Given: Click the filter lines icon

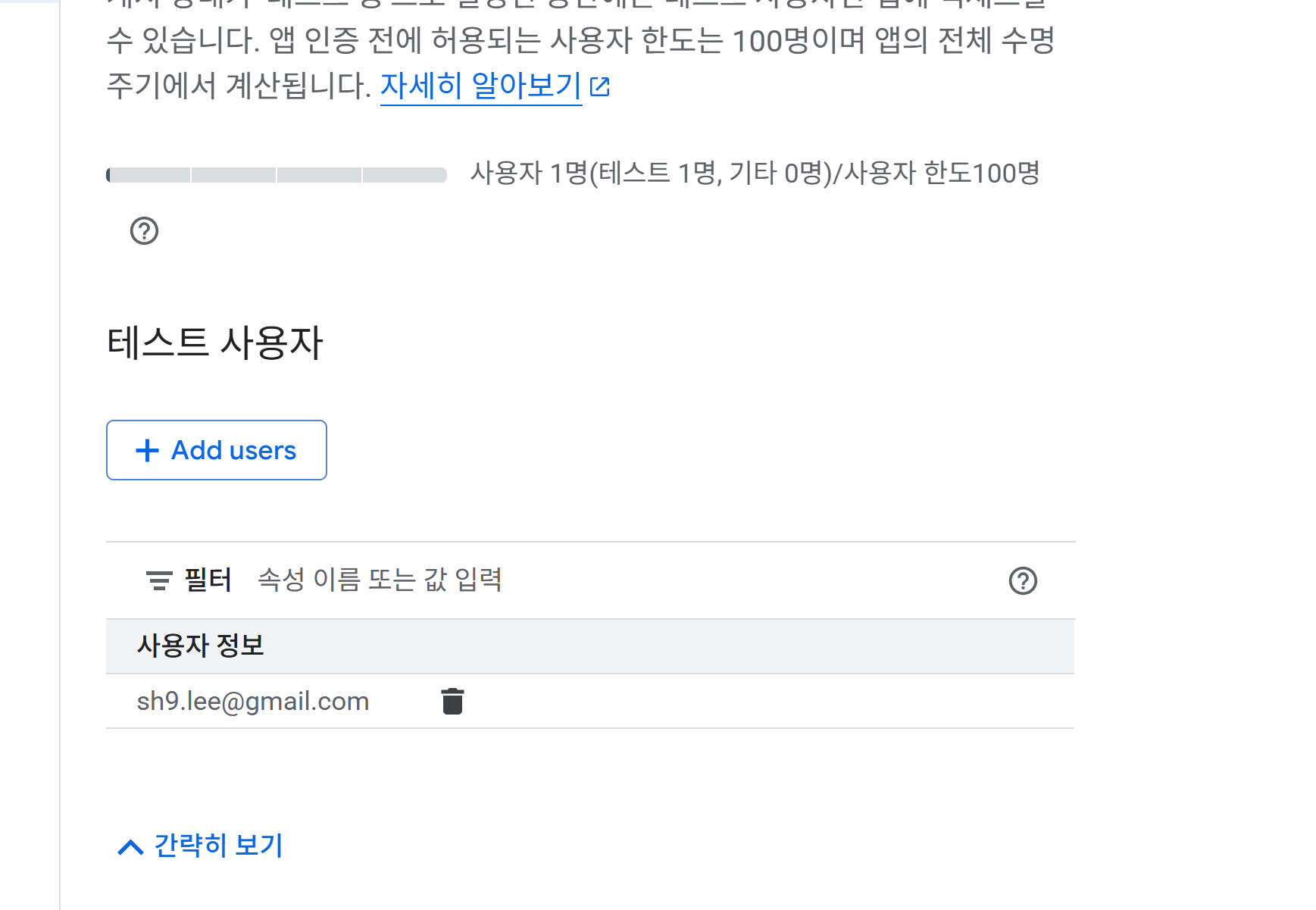Looking at the screenshot, I should coord(158,580).
